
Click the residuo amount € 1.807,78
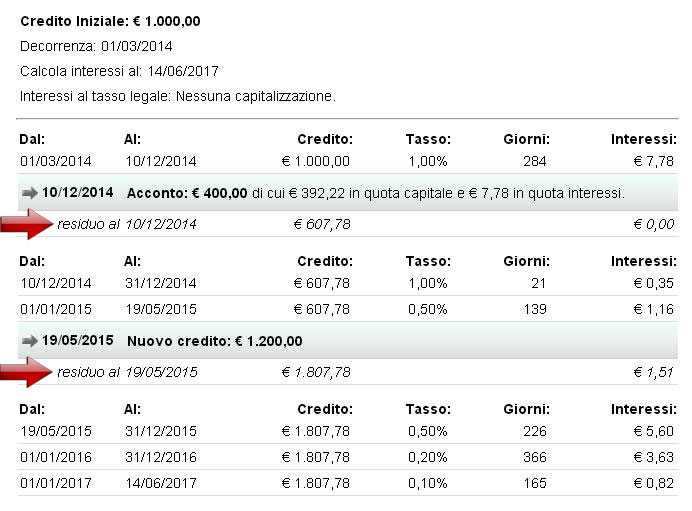click(x=316, y=372)
